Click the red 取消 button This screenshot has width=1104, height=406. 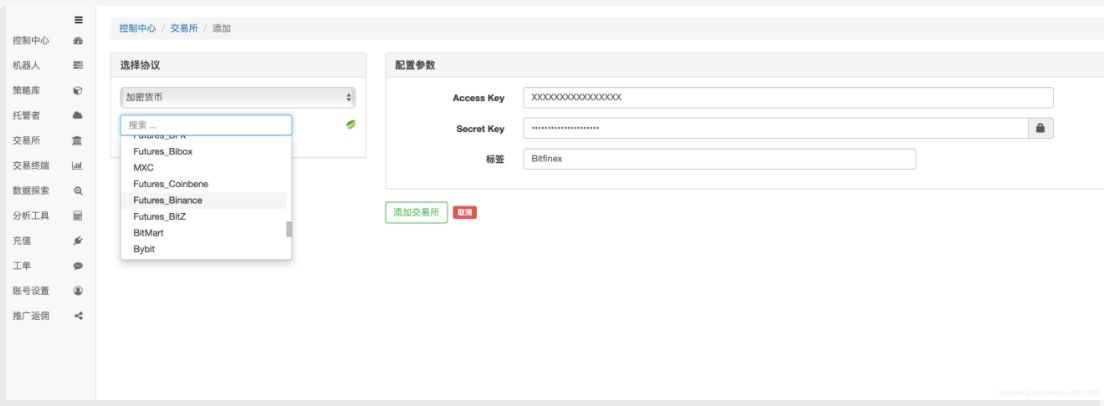click(465, 212)
